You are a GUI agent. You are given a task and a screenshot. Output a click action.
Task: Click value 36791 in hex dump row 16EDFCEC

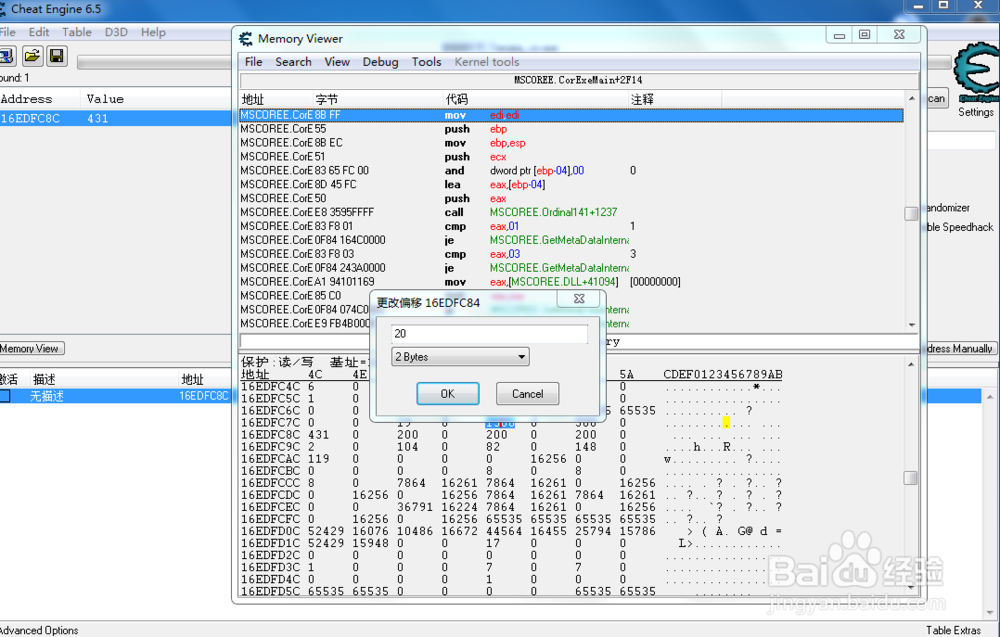click(415, 507)
